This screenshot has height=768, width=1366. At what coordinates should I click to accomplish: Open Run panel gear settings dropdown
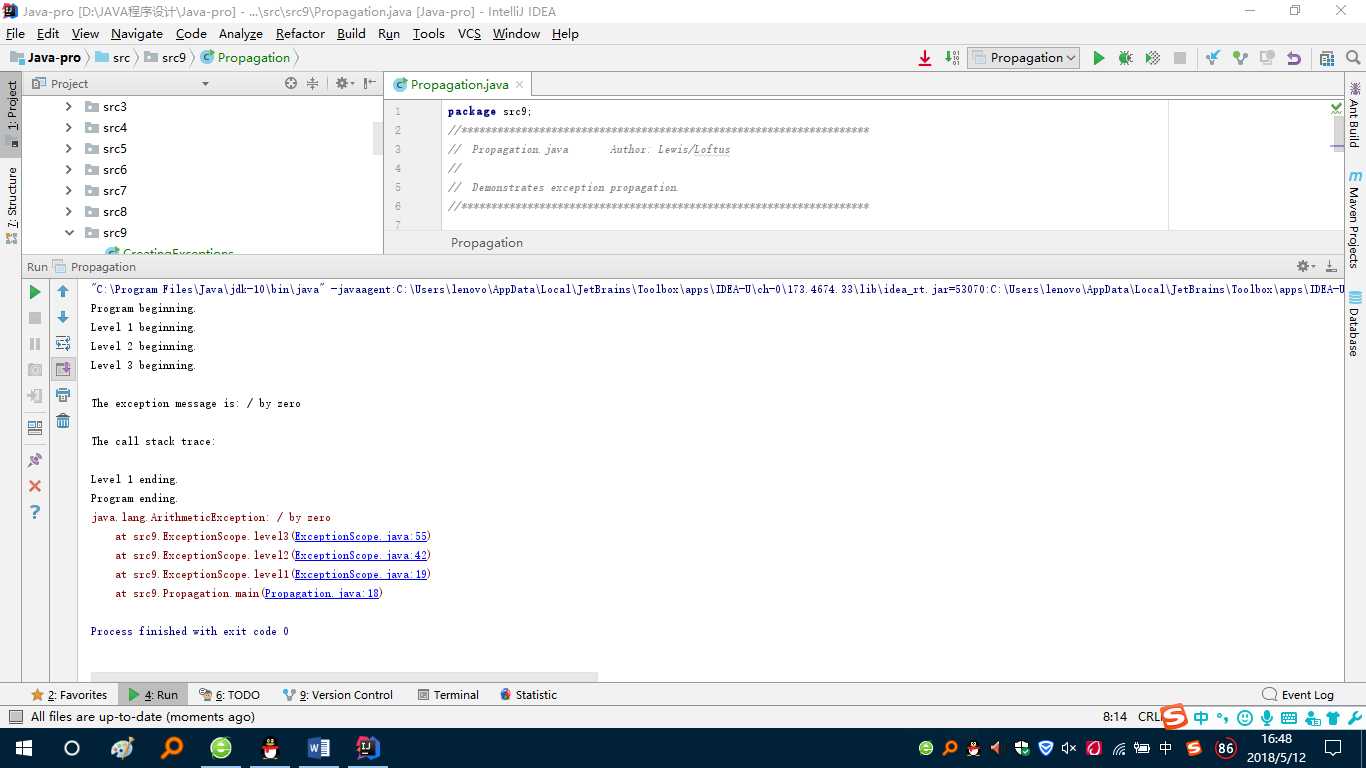(x=1305, y=267)
